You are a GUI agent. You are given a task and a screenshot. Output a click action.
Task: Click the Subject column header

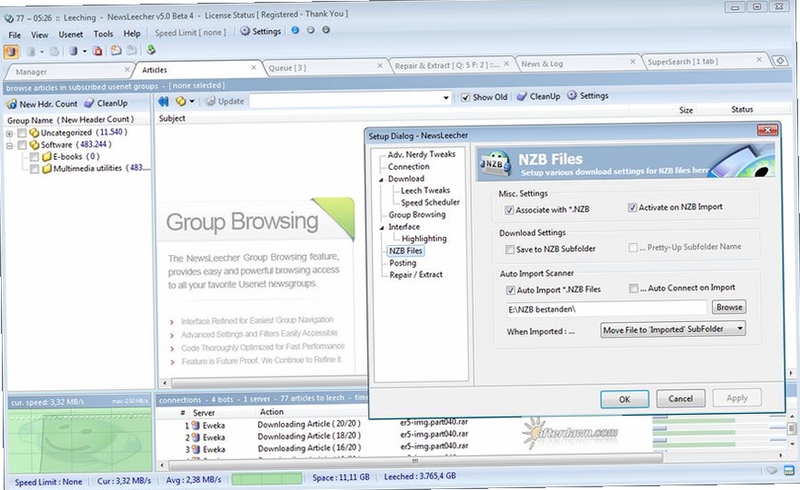[x=171, y=118]
